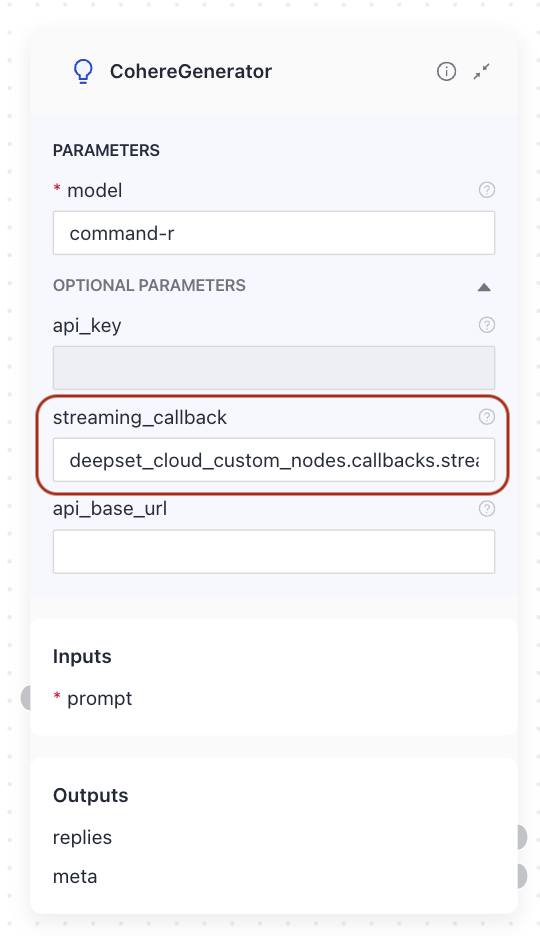Click the streaming_callback parameter label
The height and width of the screenshot is (936, 540).
[140, 417]
